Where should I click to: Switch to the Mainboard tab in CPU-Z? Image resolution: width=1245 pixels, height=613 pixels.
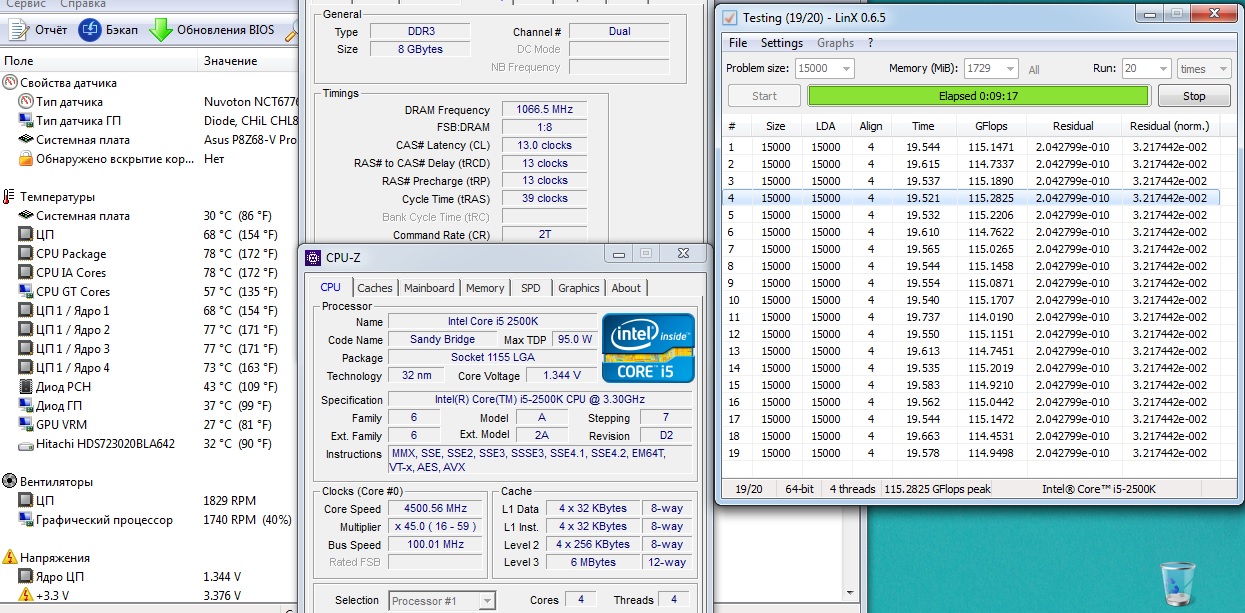coord(428,288)
